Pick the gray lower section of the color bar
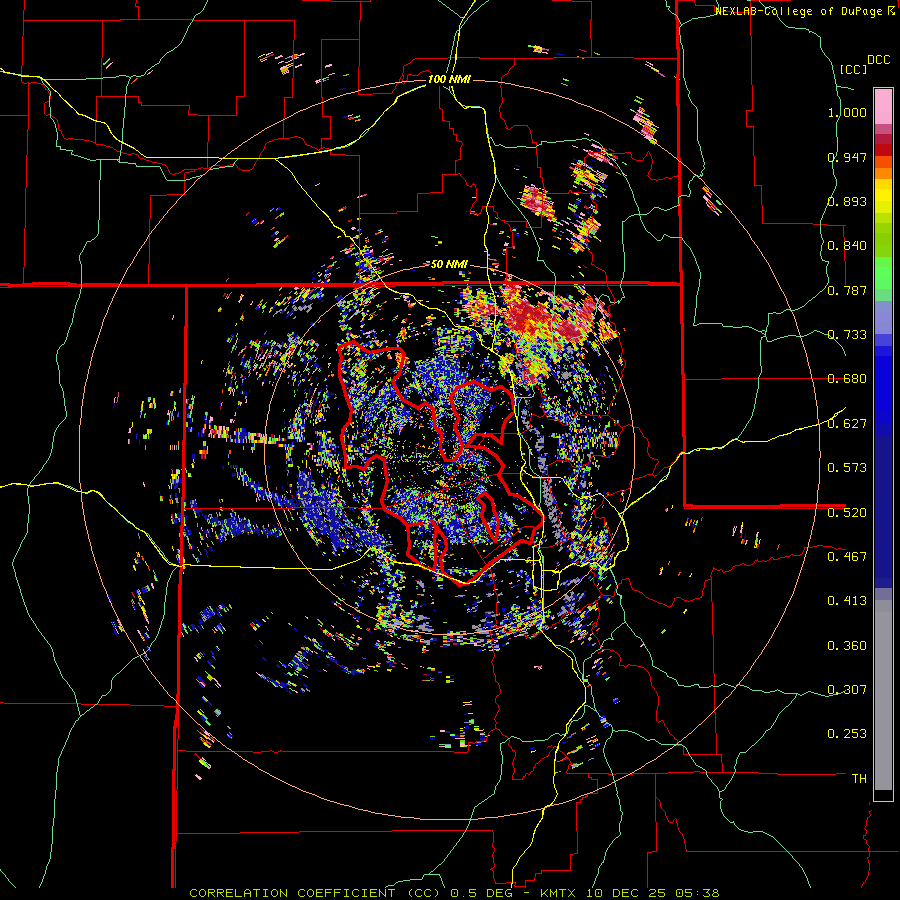Image resolution: width=900 pixels, height=900 pixels. point(883,695)
